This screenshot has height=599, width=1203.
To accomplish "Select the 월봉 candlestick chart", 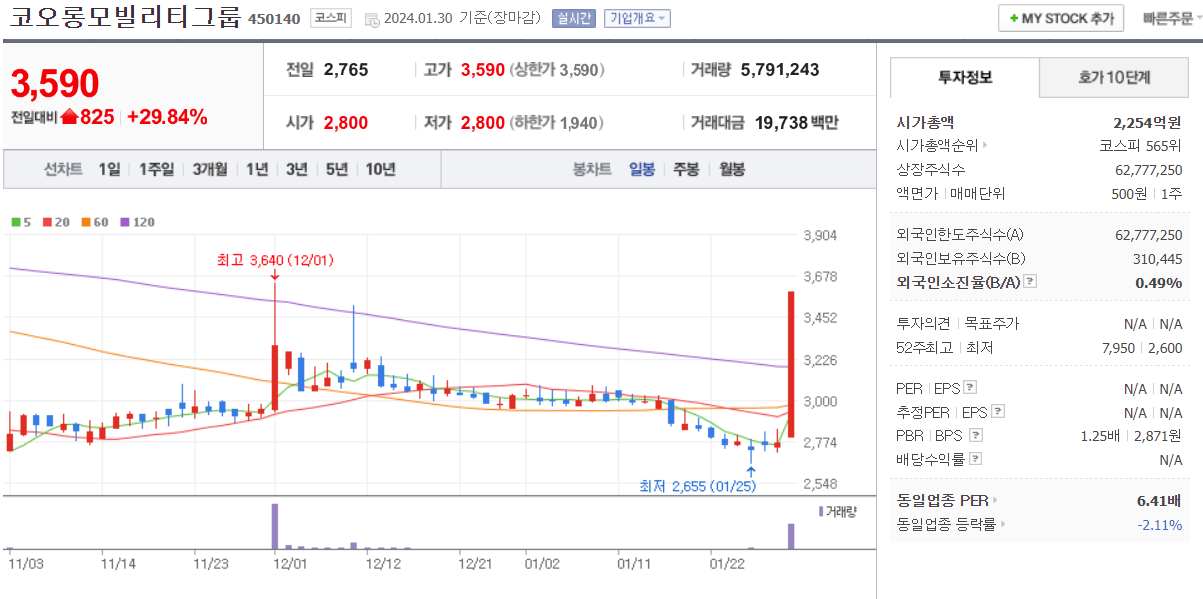I will [x=732, y=169].
